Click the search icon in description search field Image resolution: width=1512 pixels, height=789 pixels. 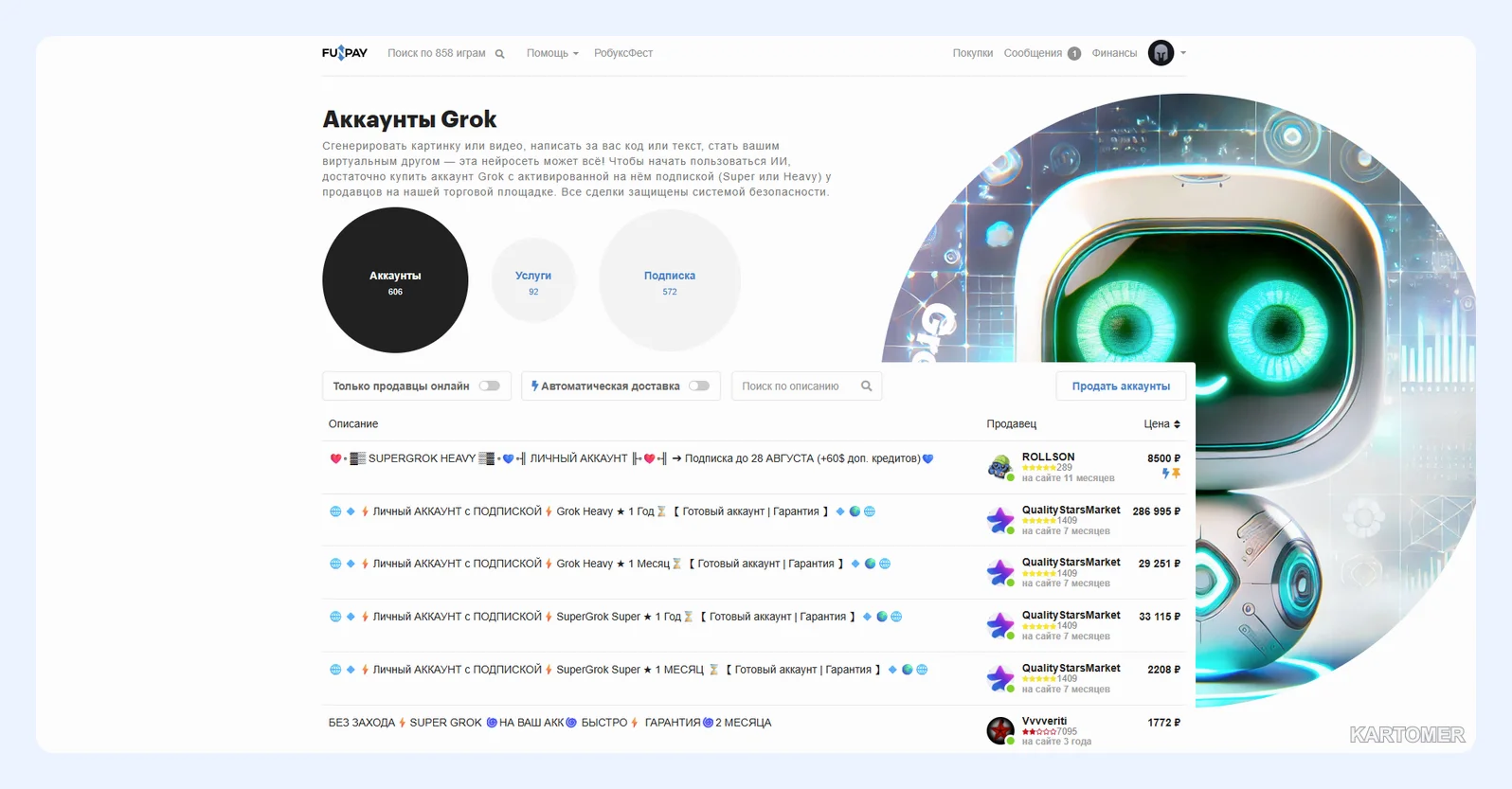point(866,386)
